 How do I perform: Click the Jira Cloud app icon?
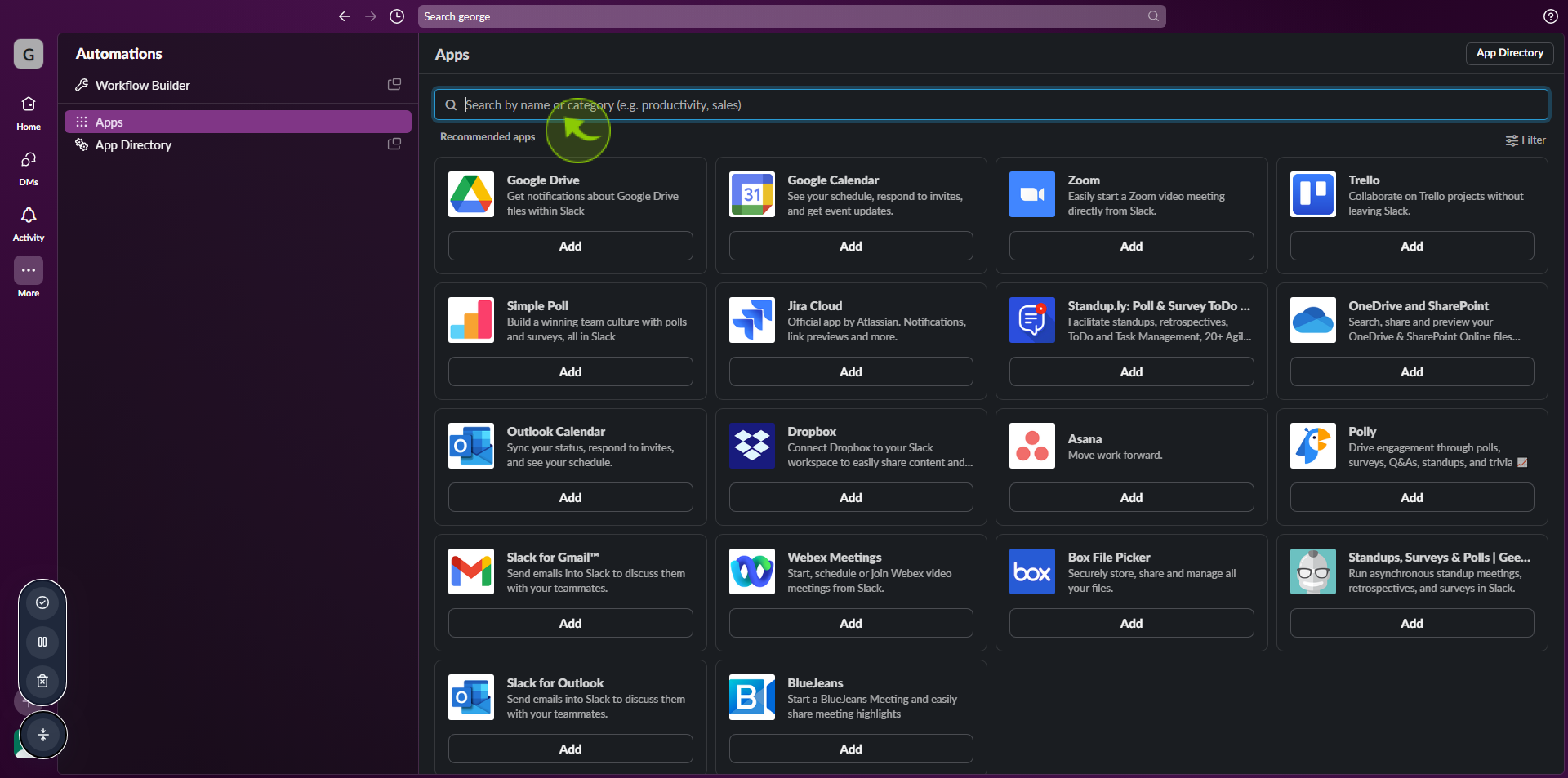pyautogui.click(x=752, y=320)
